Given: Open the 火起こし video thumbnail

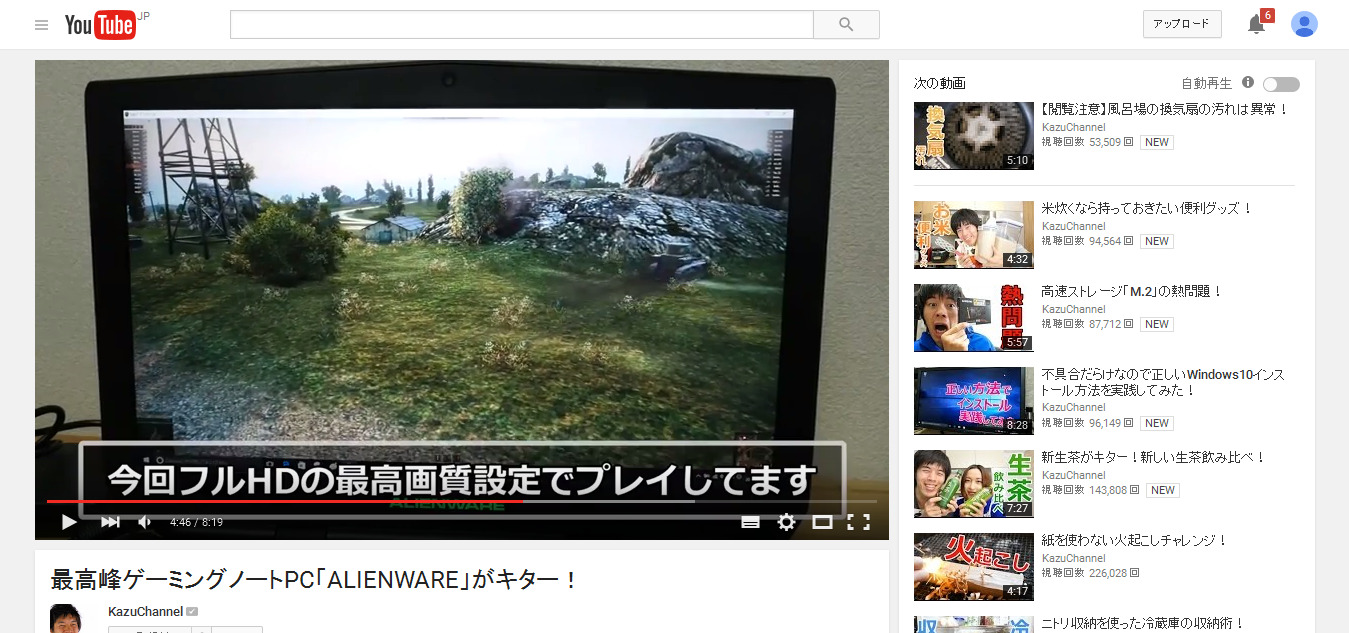Looking at the screenshot, I should click(x=974, y=567).
